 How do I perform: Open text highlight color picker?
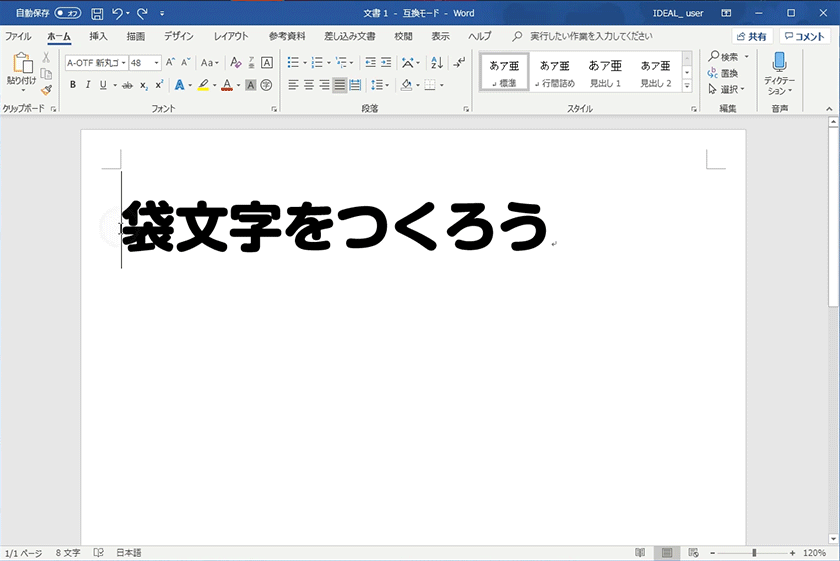(215, 85)
